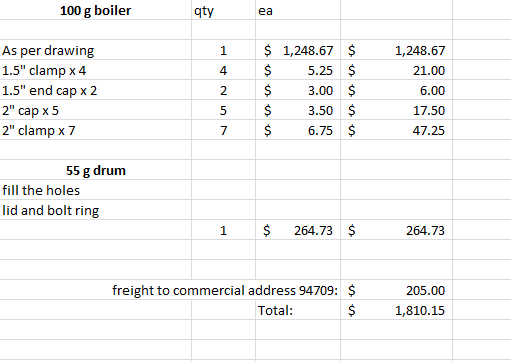Click the 2" clamp x 7 description cell
The width and height of the screenshot is (511, 361).
click(96, 130)
